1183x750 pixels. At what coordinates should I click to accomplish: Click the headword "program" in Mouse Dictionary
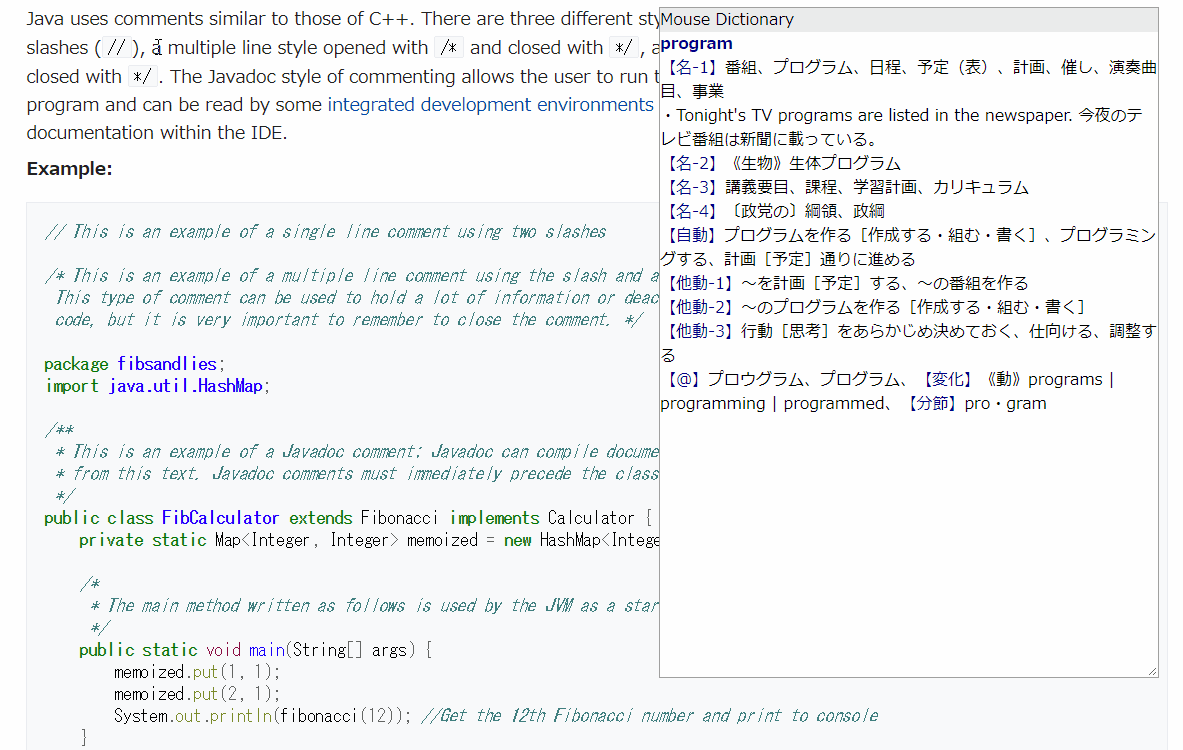[x=696, y=43]
